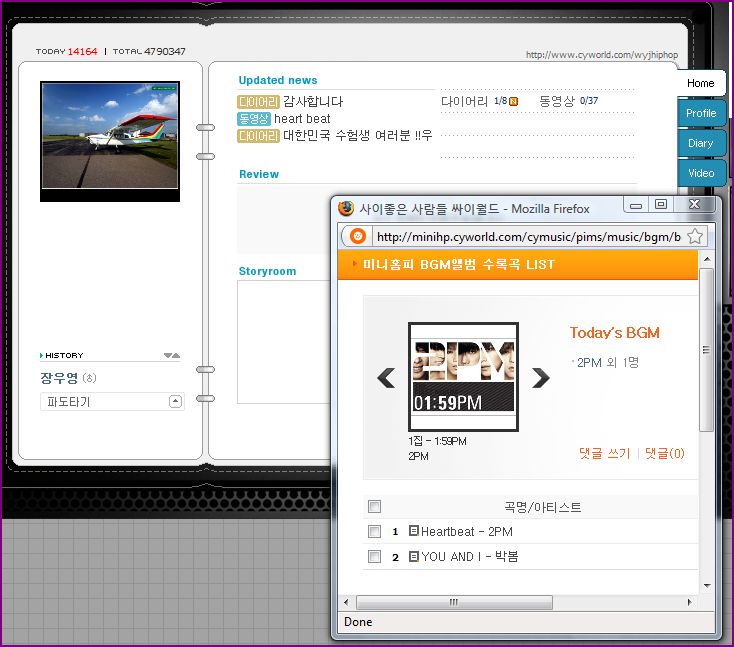Click 동영상 0/37 counter link
Image resolution: width=734 pixels, height=647 pixels.
point(568,101)
